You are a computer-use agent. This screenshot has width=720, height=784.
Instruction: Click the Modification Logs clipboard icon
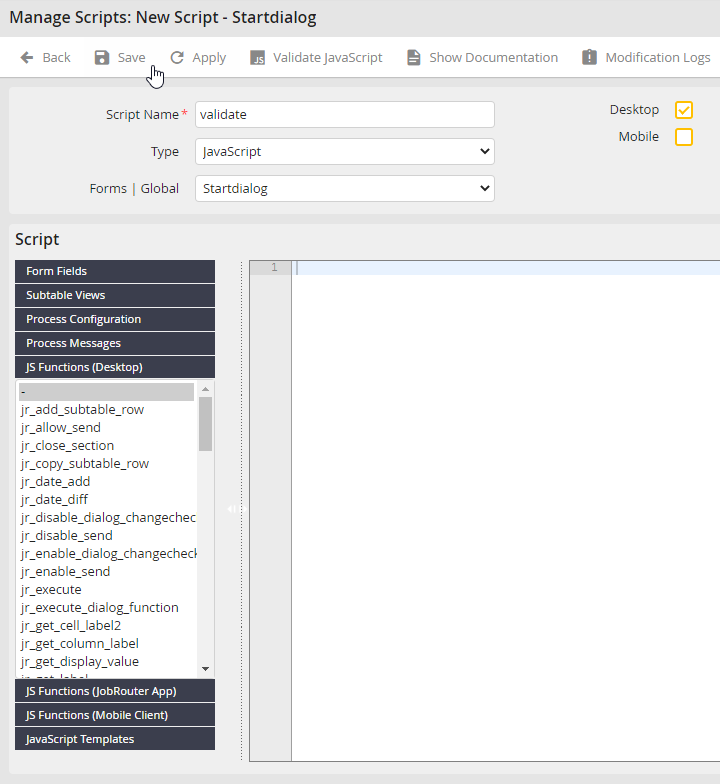[590, 57]
